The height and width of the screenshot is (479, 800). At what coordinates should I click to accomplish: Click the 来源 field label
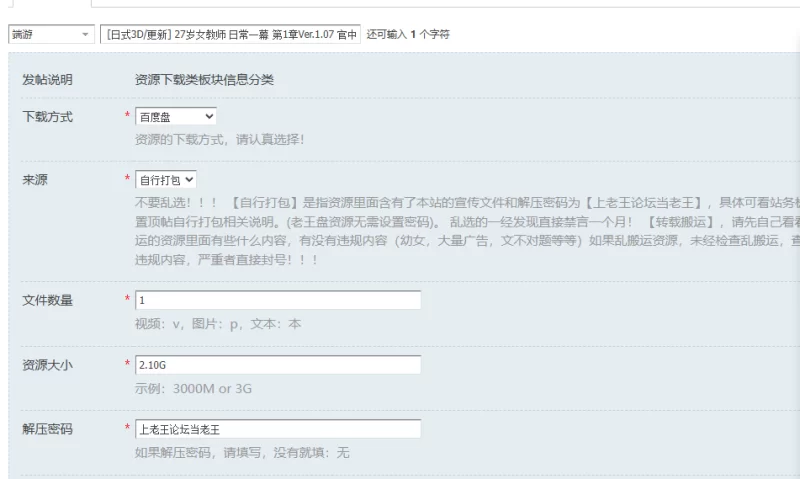[35, 180]
